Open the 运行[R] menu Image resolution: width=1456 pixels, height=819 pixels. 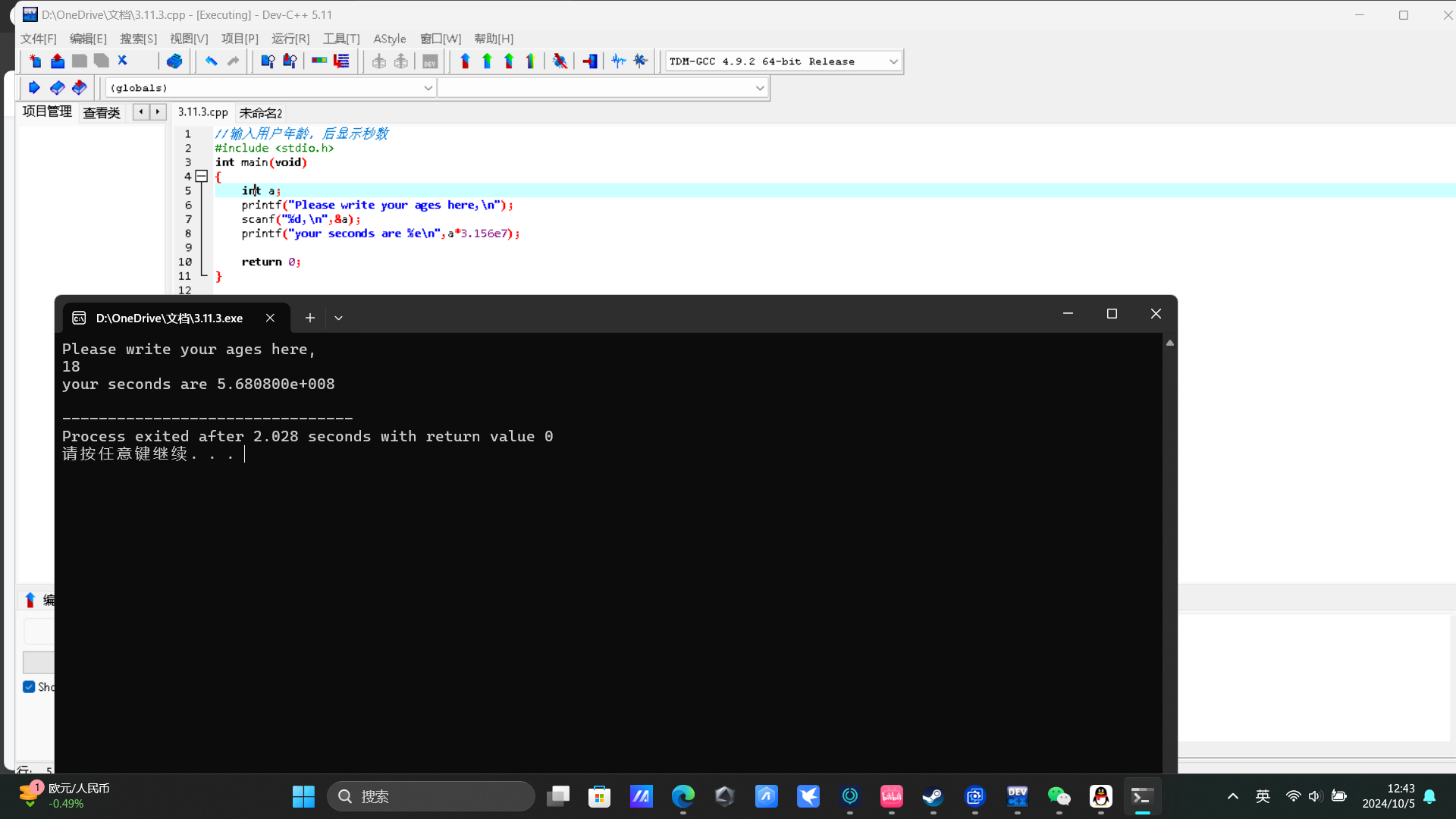[290, 39]
